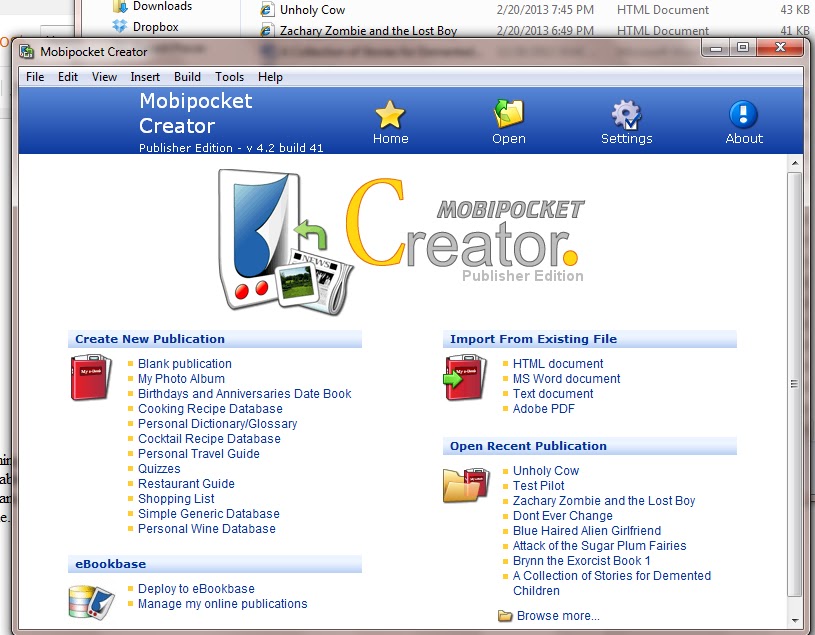
Task: Select Cooking Recipe Database
Action: click(210, 409)
